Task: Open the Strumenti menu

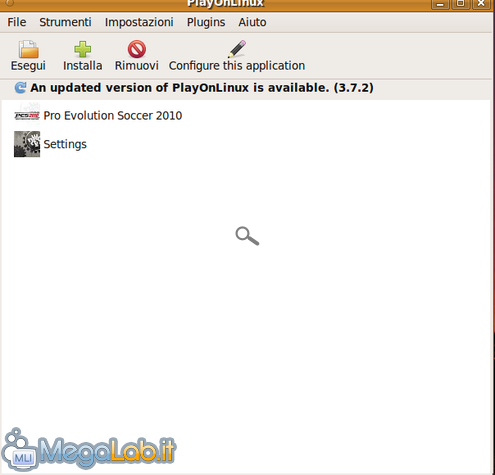Action: click(x=65, y=22)
